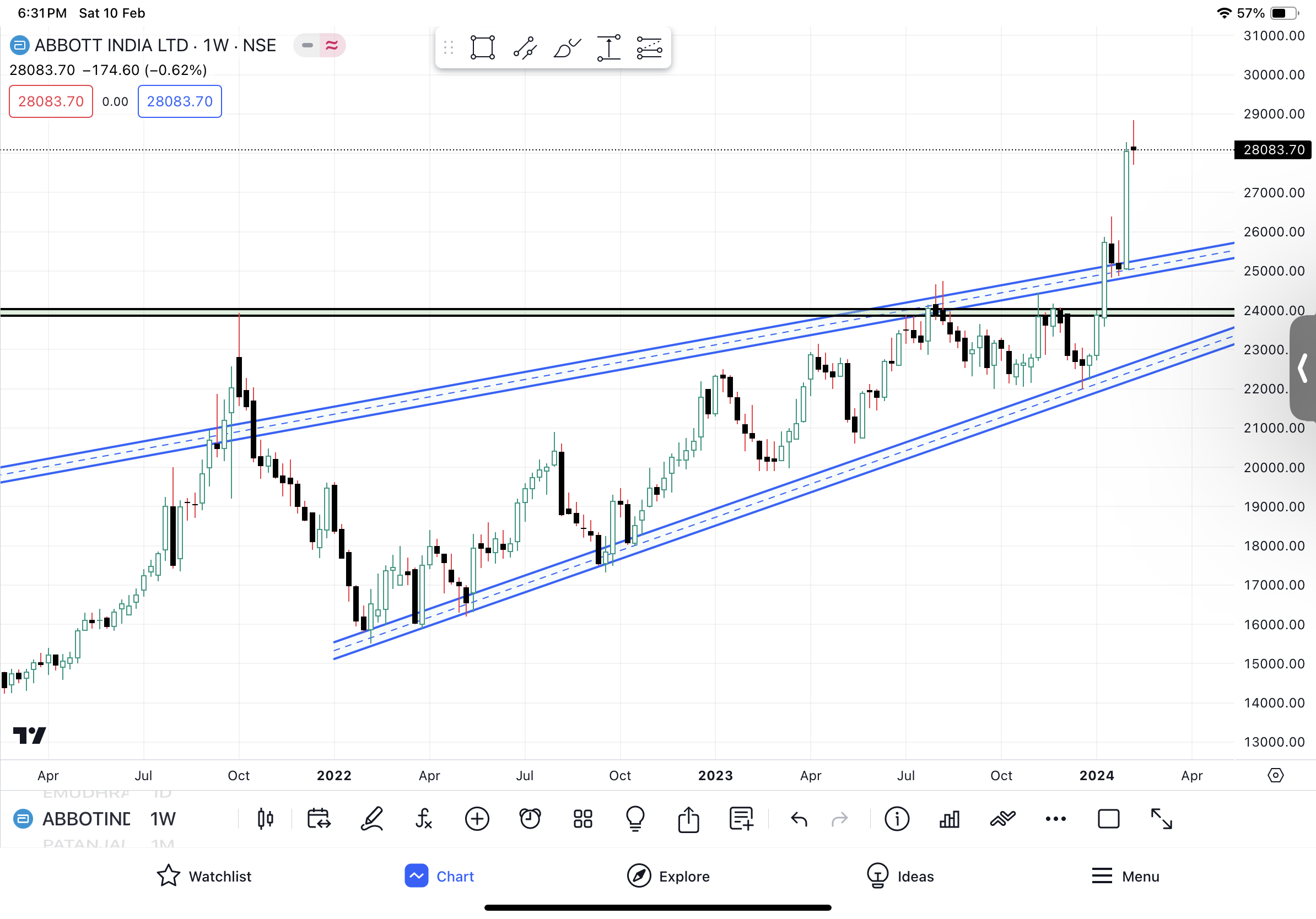Open the more options ellipsis

(1056, 819)
